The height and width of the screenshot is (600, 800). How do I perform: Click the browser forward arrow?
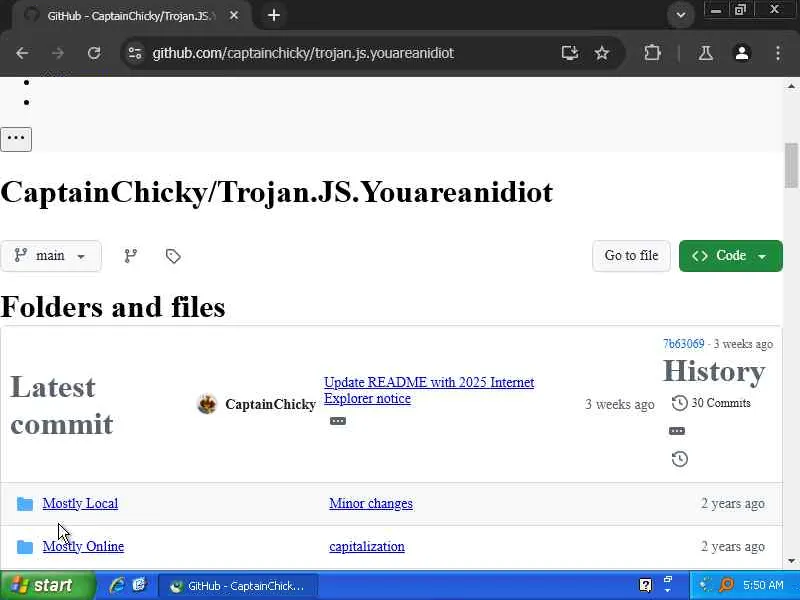point(58,53)
